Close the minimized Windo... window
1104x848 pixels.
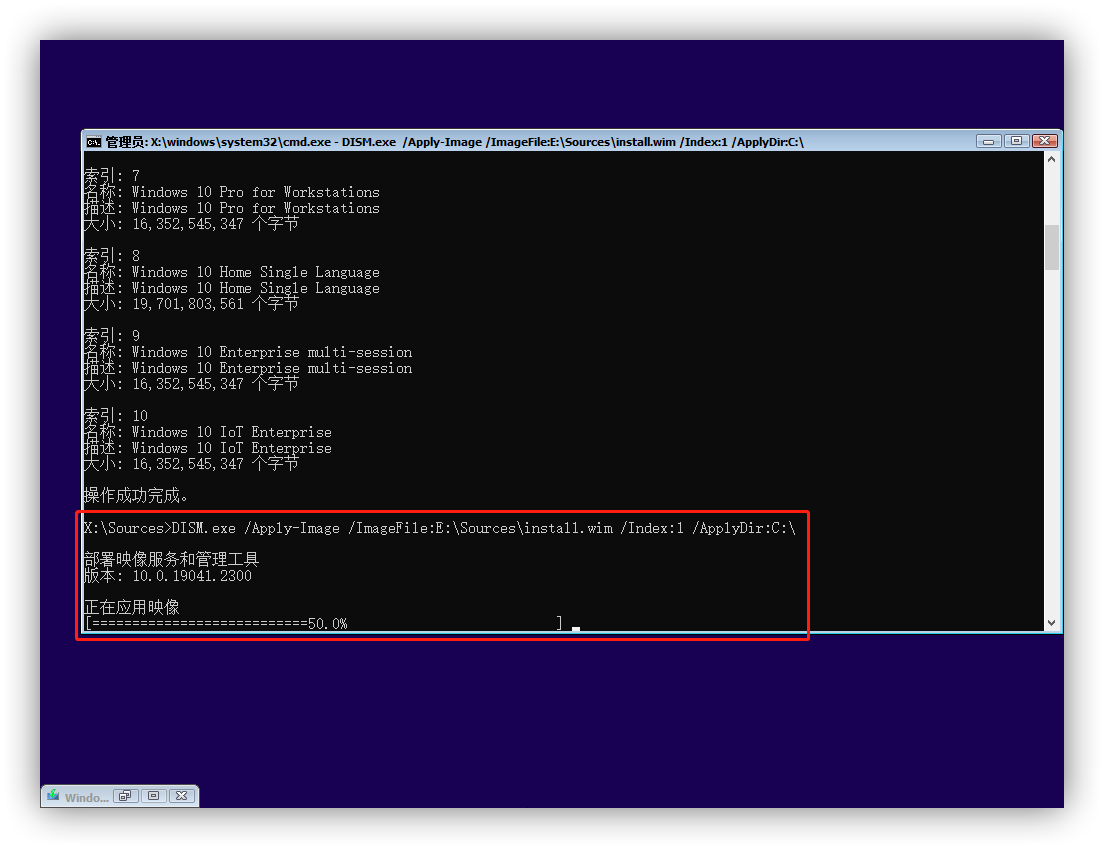tap(181, 796)
